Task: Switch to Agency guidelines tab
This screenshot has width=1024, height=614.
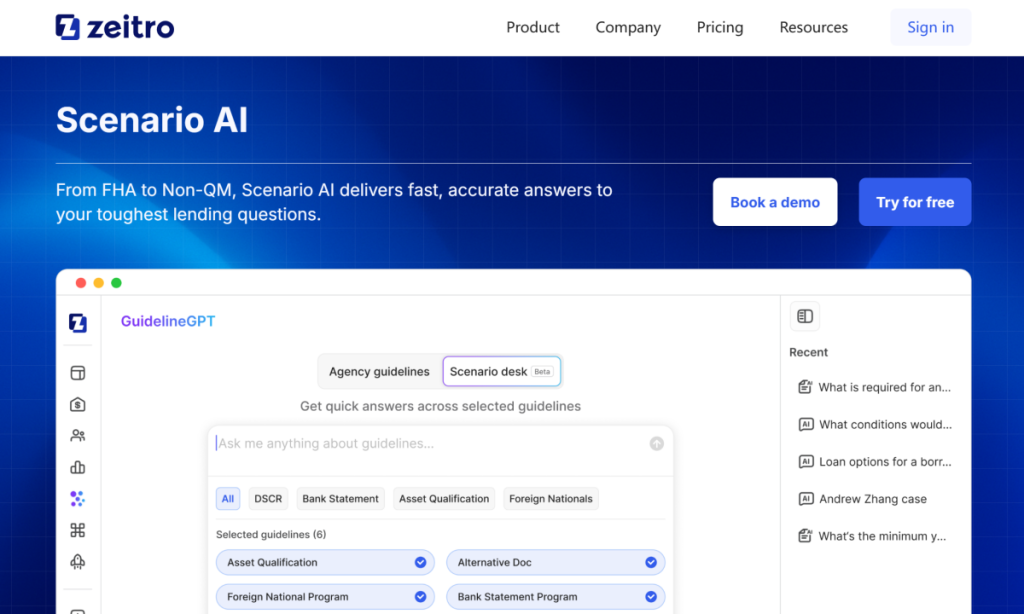Action: pos(379,372)
